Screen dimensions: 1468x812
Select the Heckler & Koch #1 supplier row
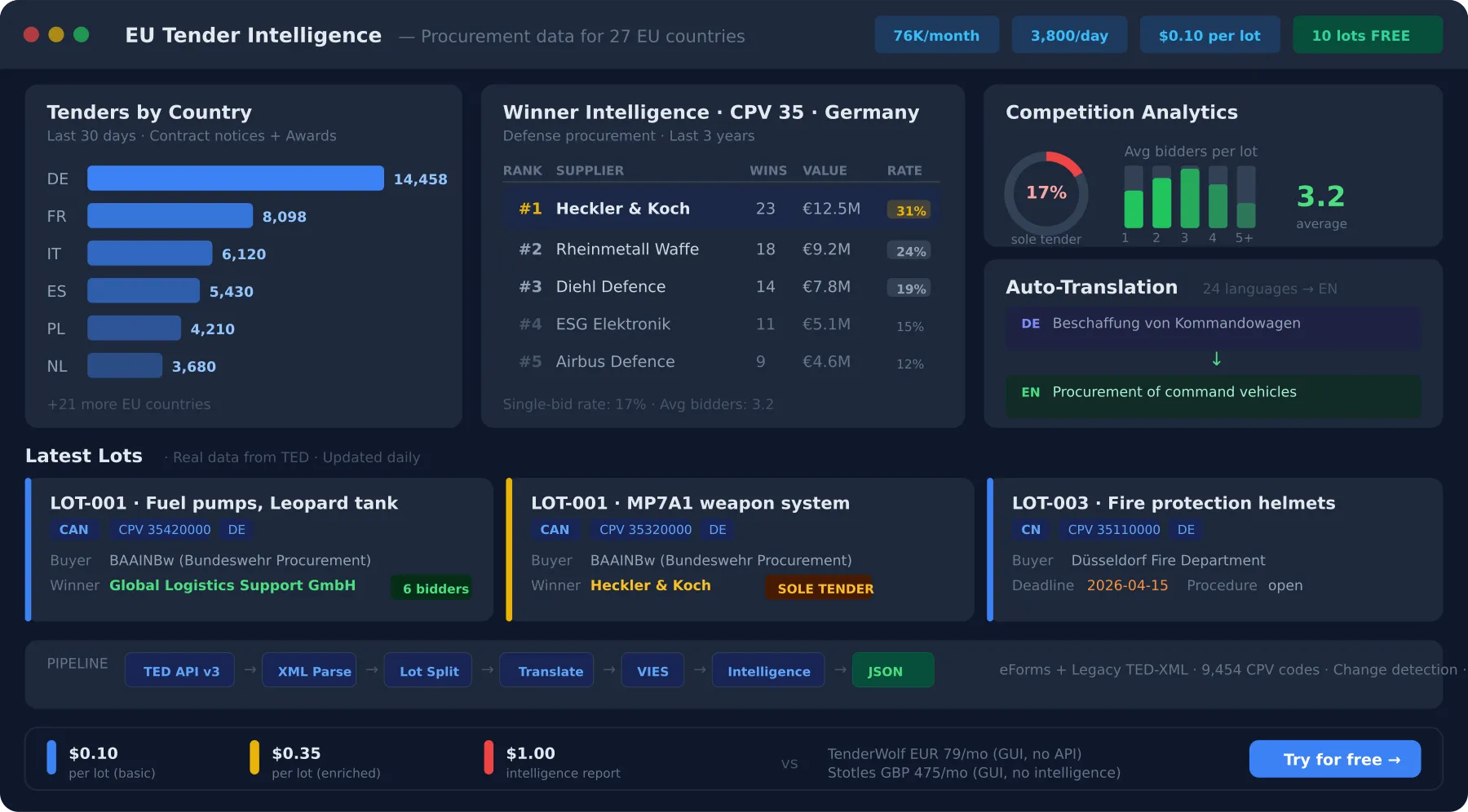click(720, 209)
